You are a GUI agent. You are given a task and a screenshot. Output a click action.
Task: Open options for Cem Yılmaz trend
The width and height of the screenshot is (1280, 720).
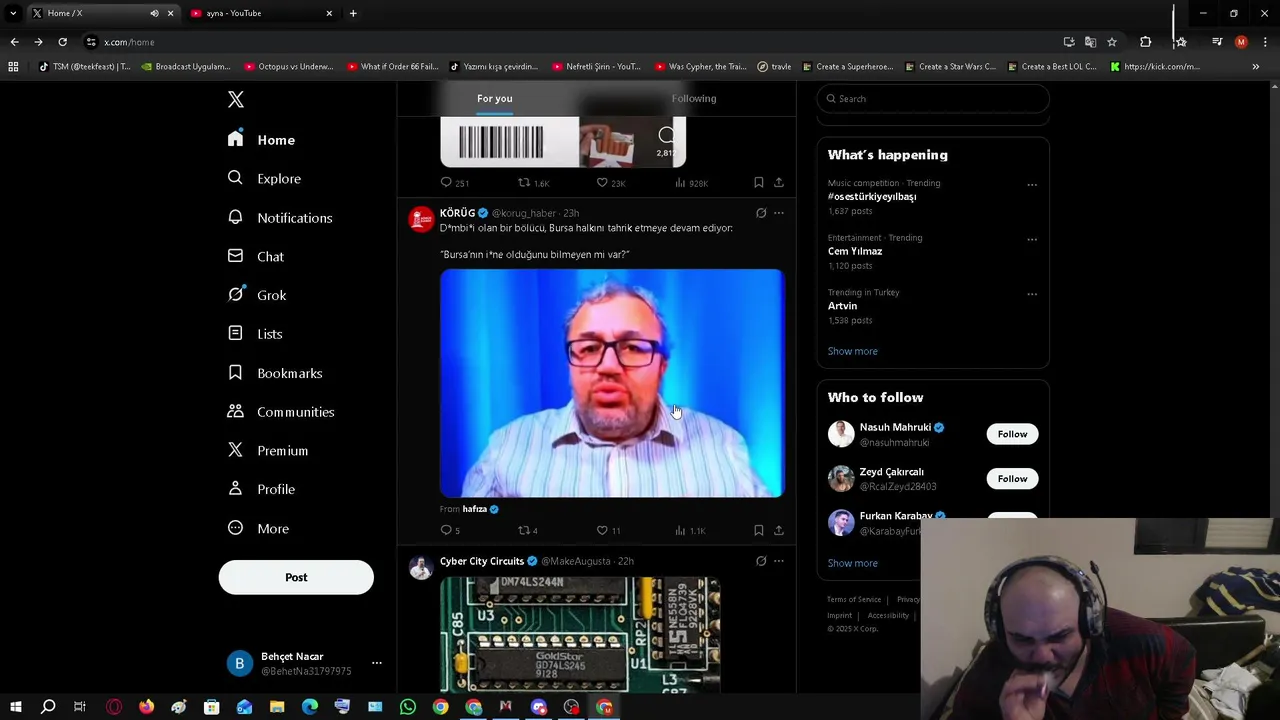click(x=1032, y=239)
